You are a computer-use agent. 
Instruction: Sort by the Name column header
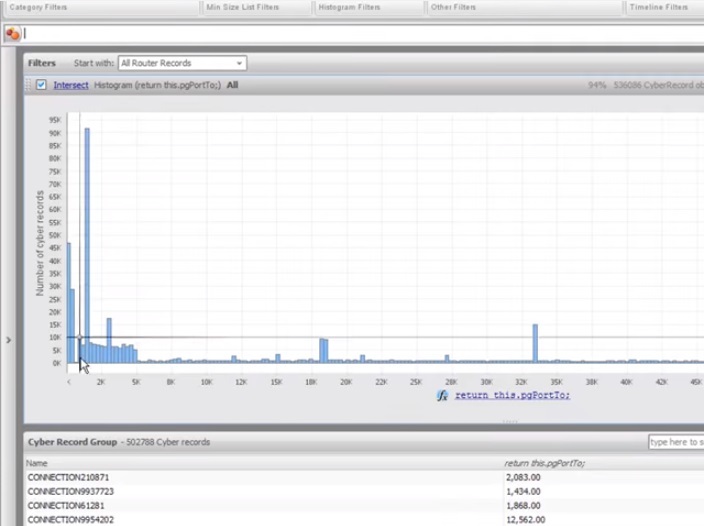coord(36,463)
